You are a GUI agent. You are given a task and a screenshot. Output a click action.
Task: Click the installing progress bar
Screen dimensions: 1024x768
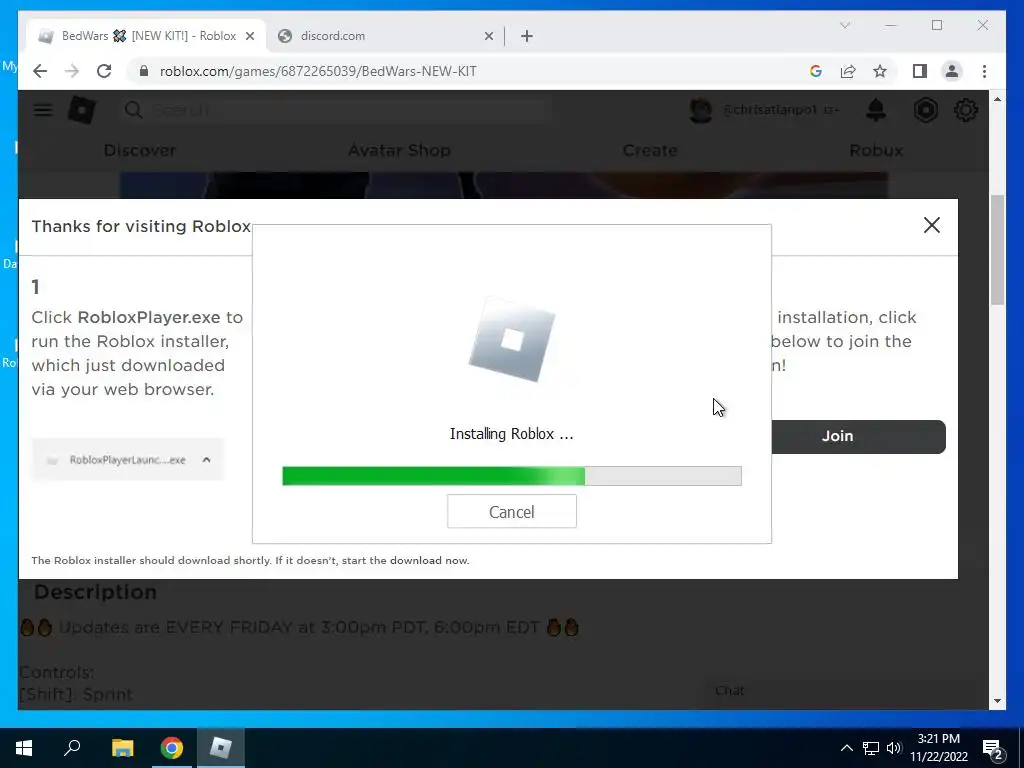coord(511,476)
